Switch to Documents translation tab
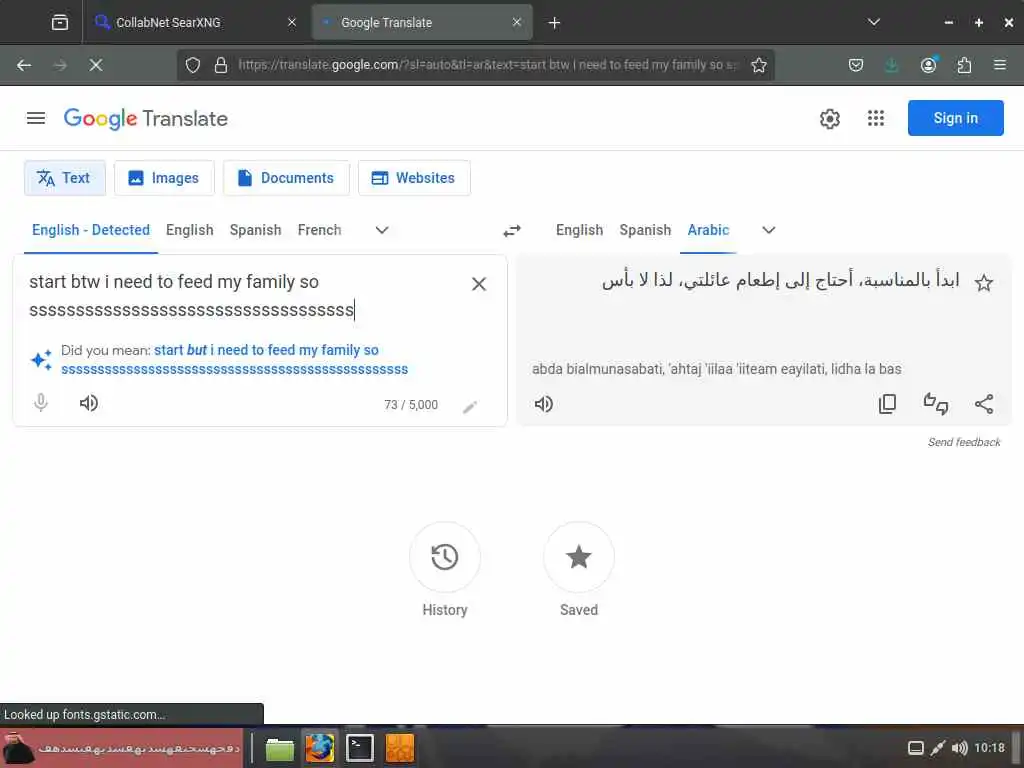Image resolution: width=1024 pixels, height=768 pixels. coord(286,178)
